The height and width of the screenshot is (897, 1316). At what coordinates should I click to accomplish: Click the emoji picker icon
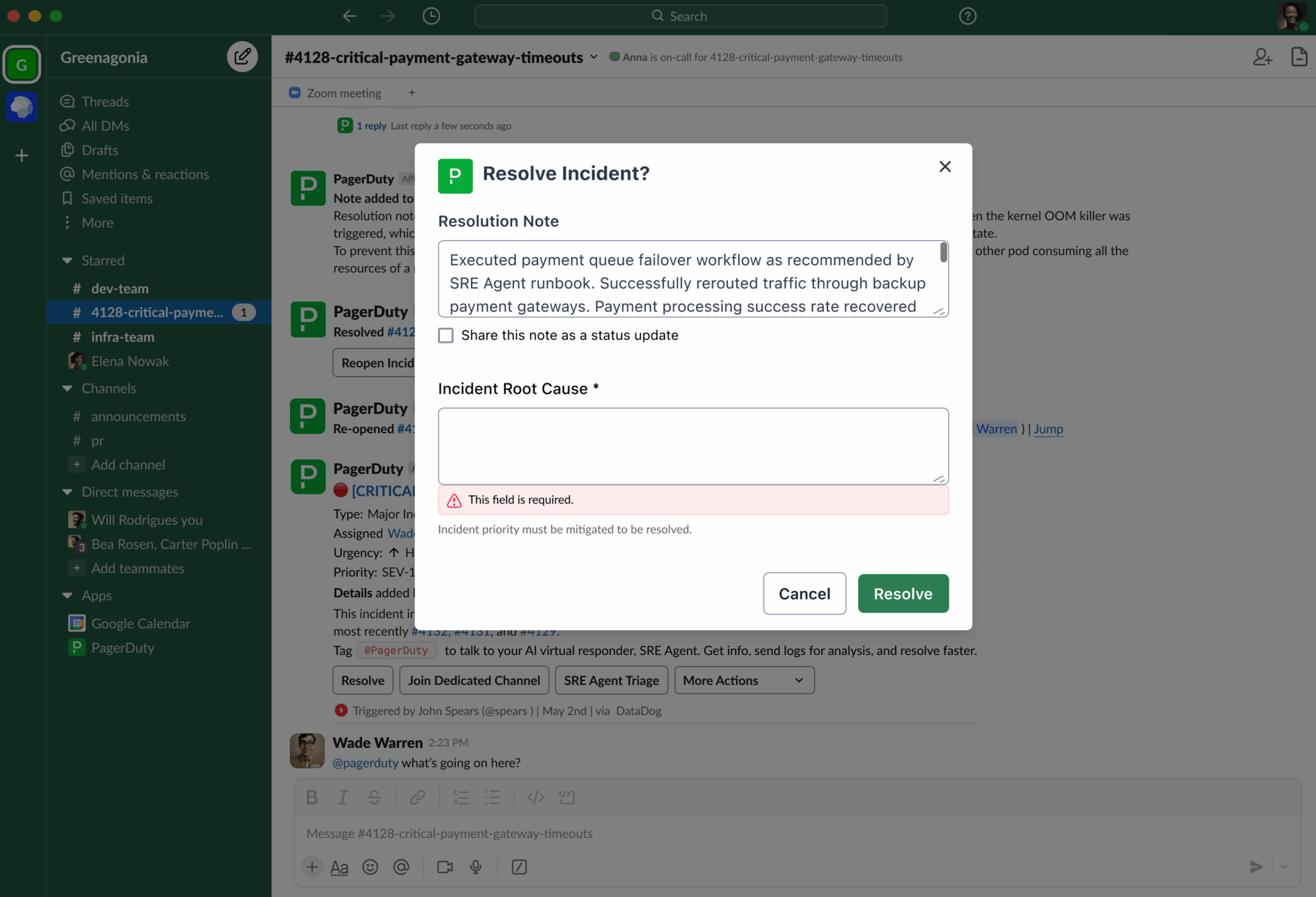(x=370, y=867)
